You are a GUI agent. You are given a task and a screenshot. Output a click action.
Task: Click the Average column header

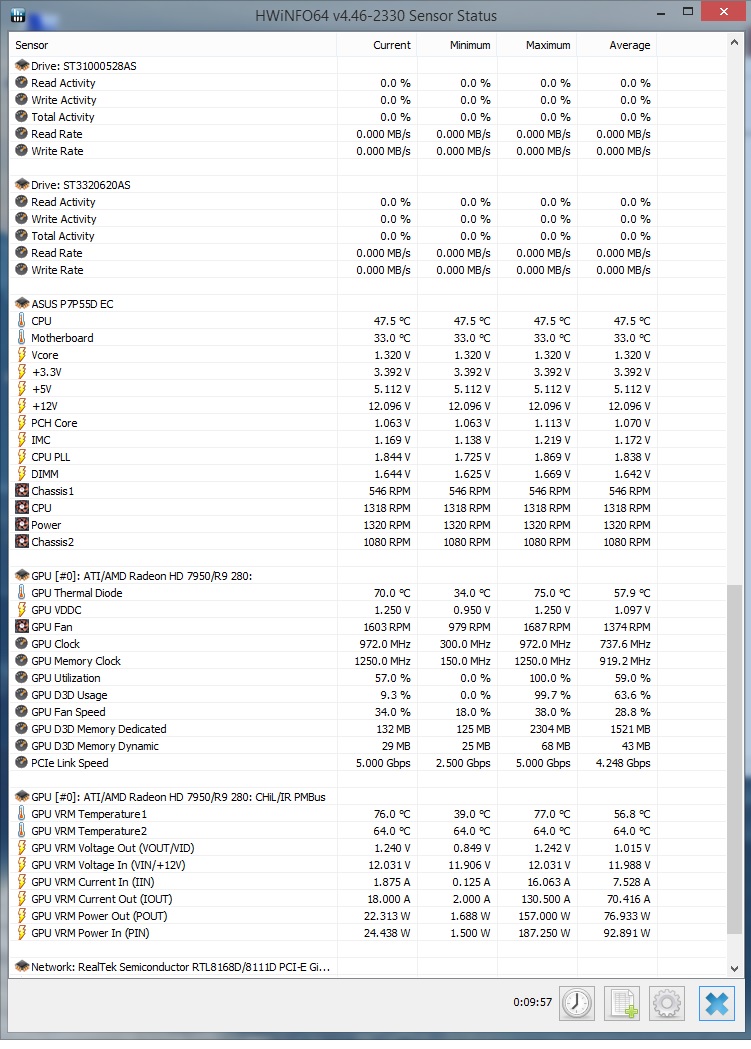tap(617, 45)
